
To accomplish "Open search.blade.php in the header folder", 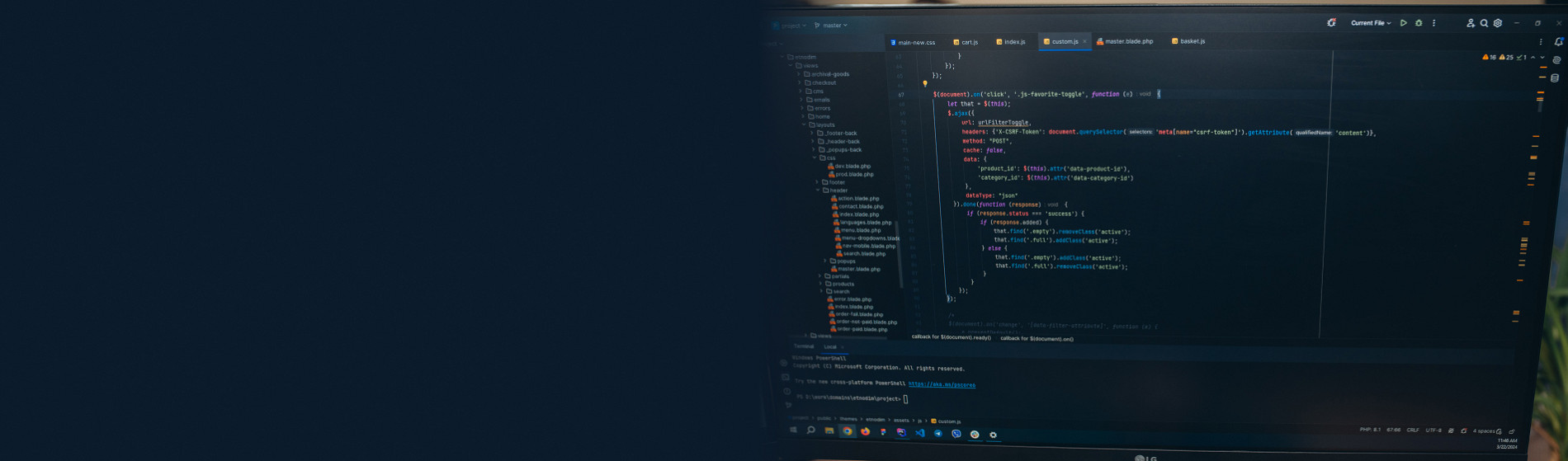I will (861, 254).
